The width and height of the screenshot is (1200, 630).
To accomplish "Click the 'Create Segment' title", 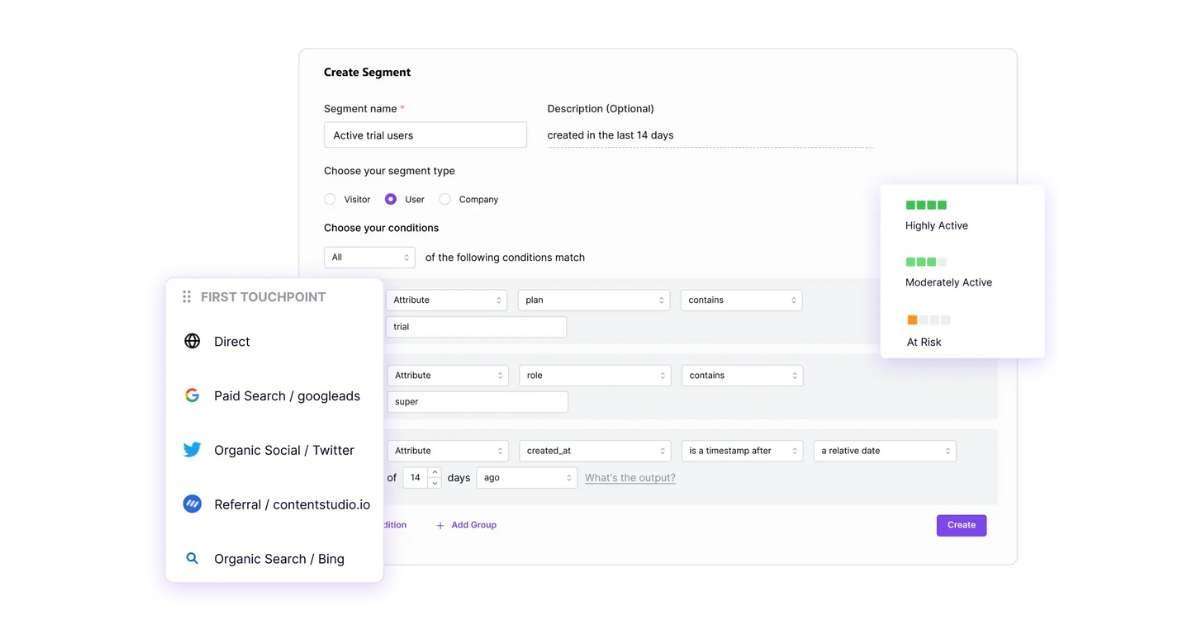I will coord(367,72).
